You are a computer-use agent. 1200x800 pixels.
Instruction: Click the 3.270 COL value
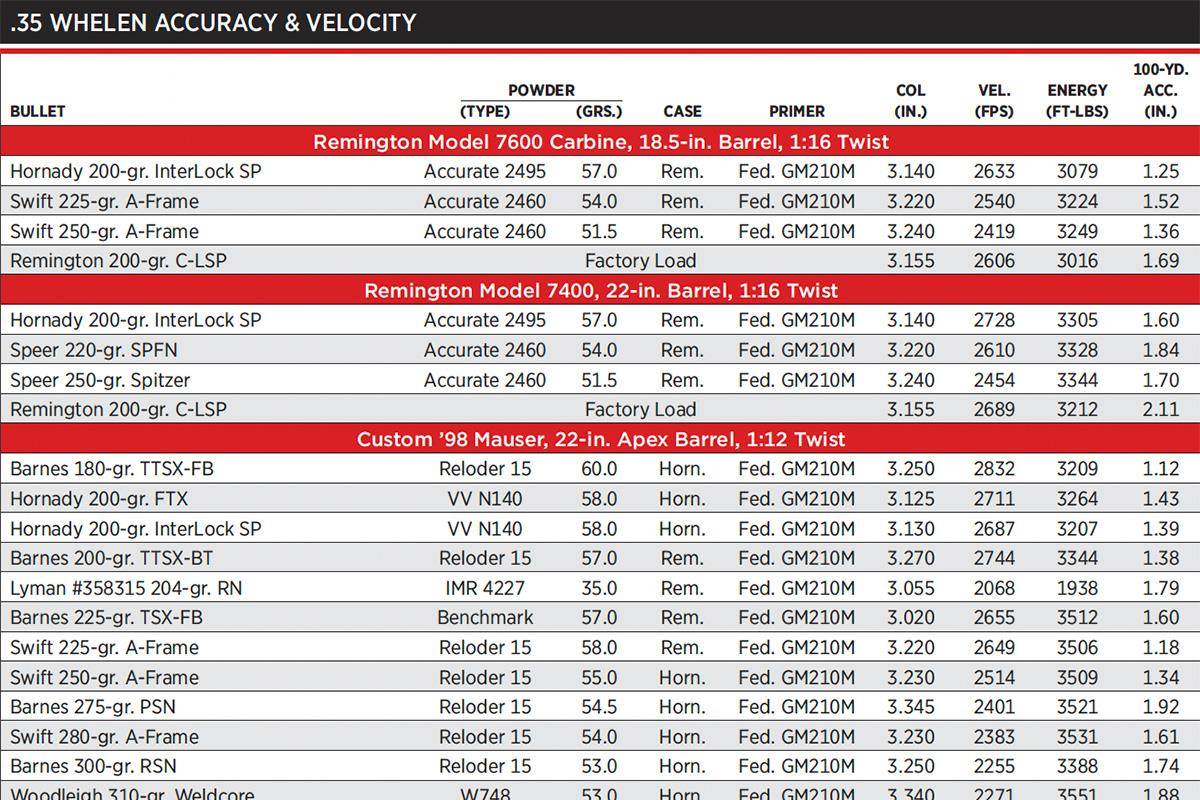(911, 558)
